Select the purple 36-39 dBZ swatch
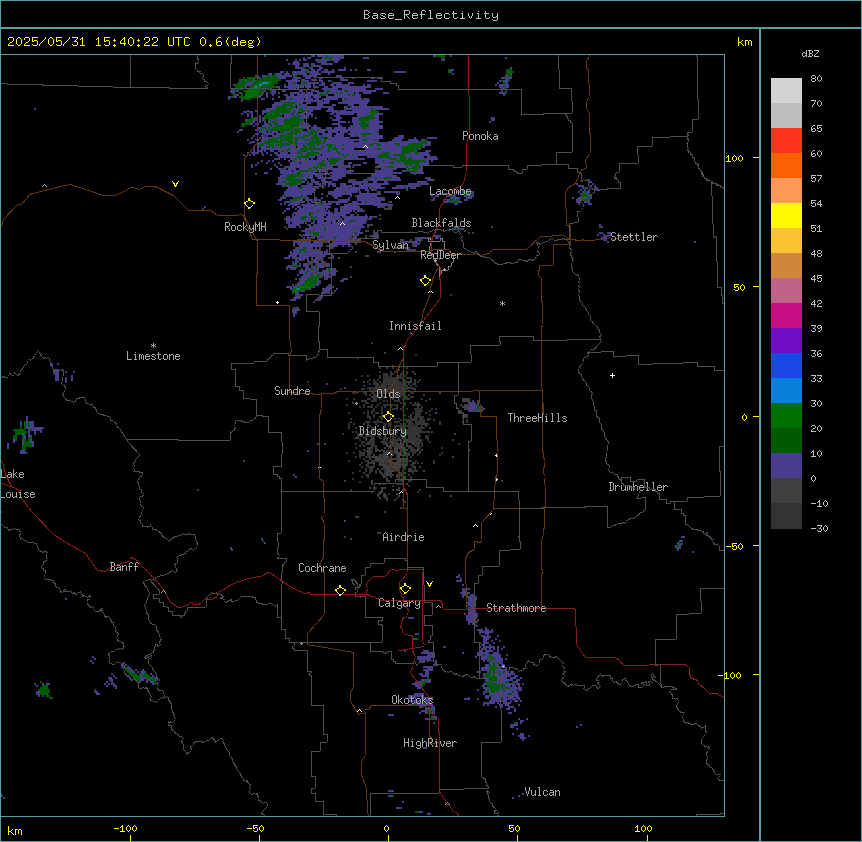 point(786,341)
